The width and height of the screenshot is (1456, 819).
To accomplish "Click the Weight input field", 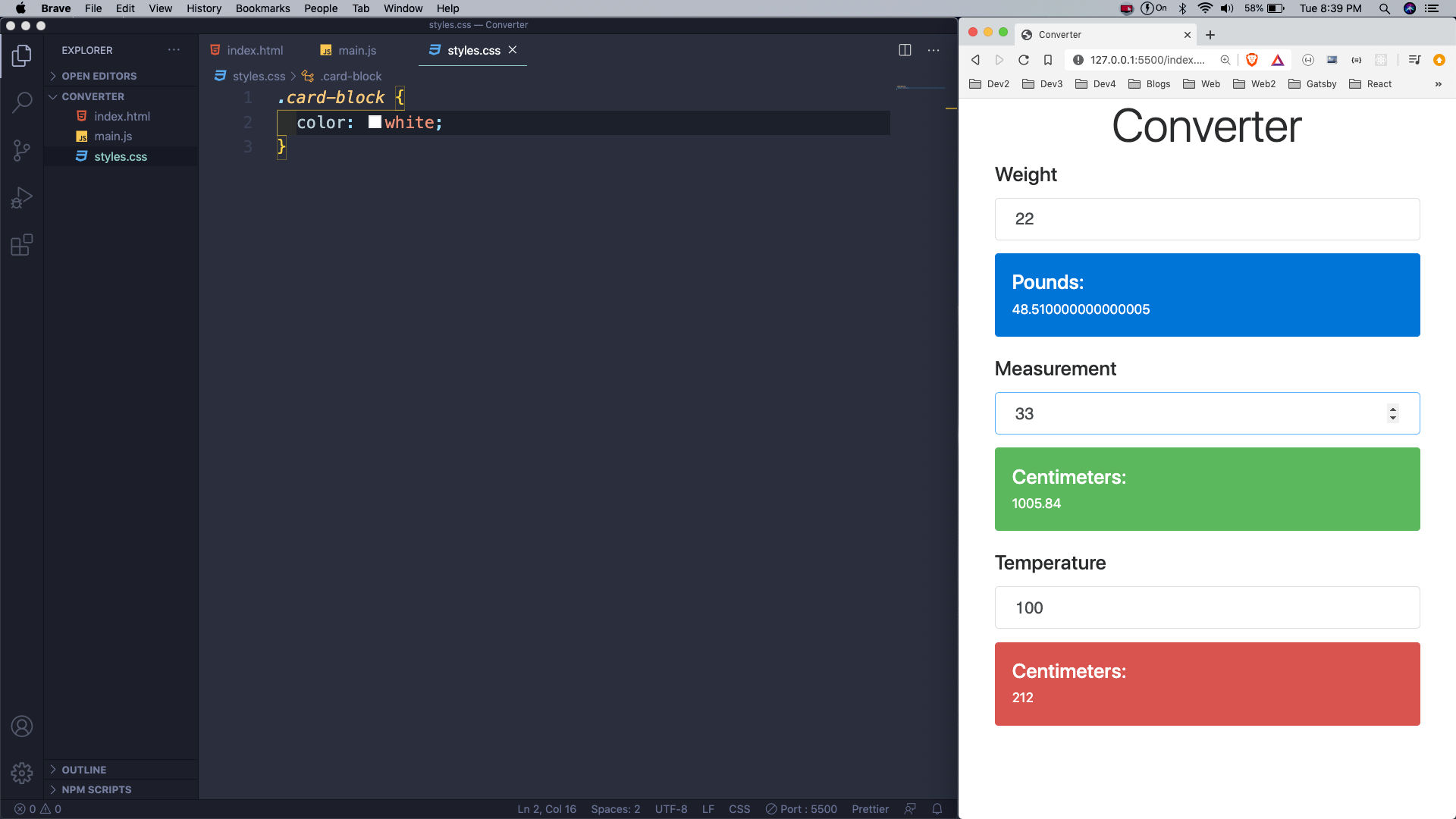I will [1207, 219].
